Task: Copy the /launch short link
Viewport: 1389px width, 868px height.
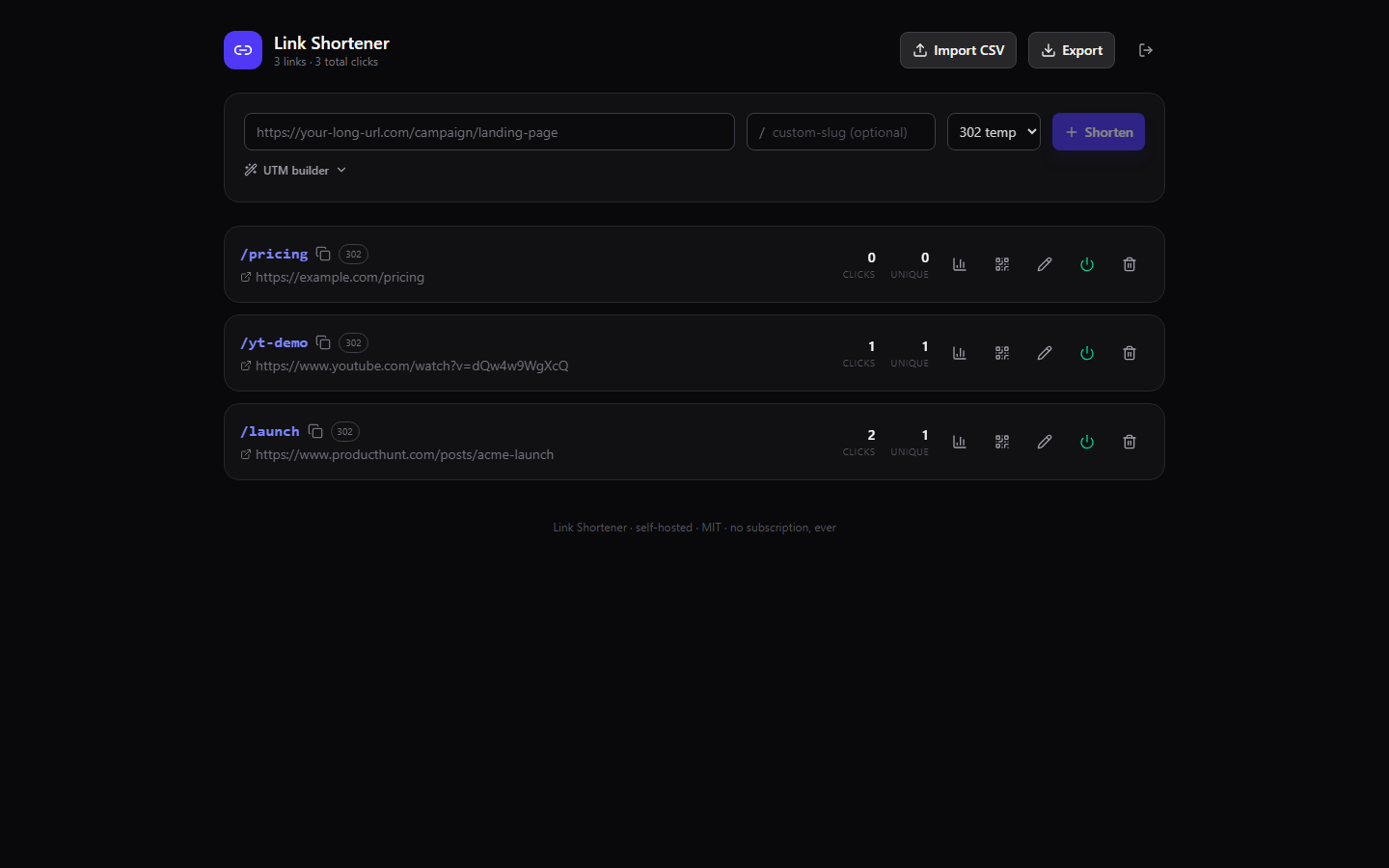Action: [315, 431]
